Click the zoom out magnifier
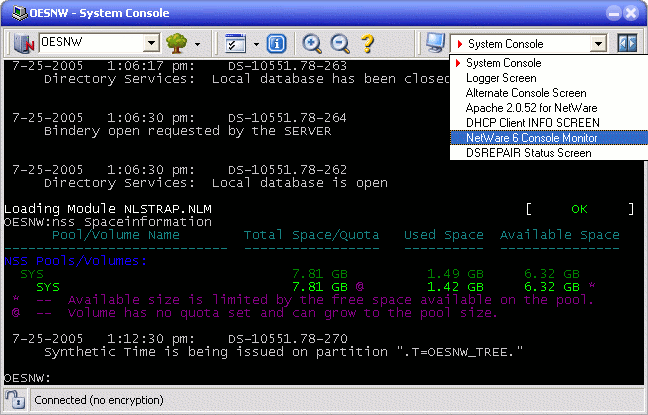 [x=339, y=44]
